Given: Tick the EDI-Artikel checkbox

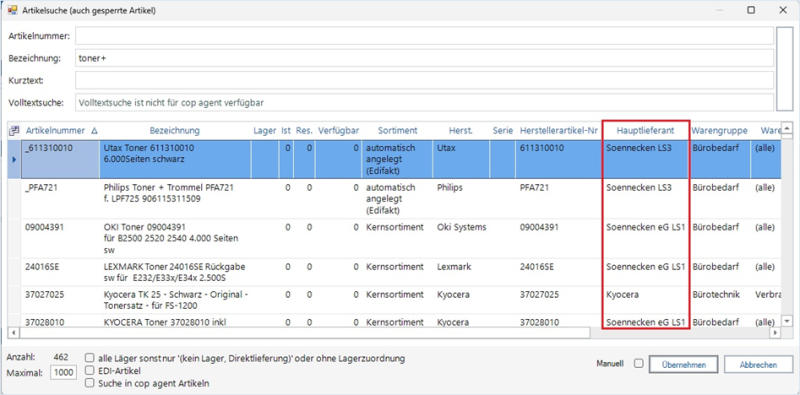Looking at the screenshot, I should coord(90,371).
